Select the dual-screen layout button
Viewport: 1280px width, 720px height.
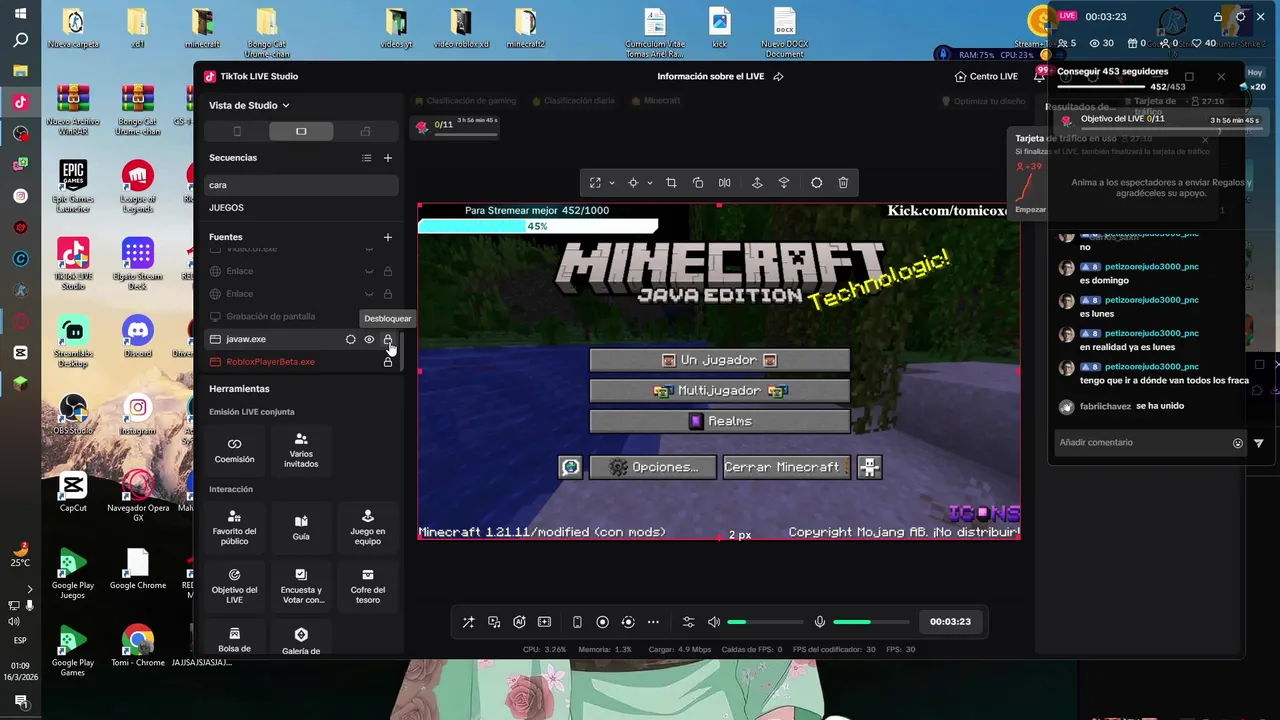point(365,131)
